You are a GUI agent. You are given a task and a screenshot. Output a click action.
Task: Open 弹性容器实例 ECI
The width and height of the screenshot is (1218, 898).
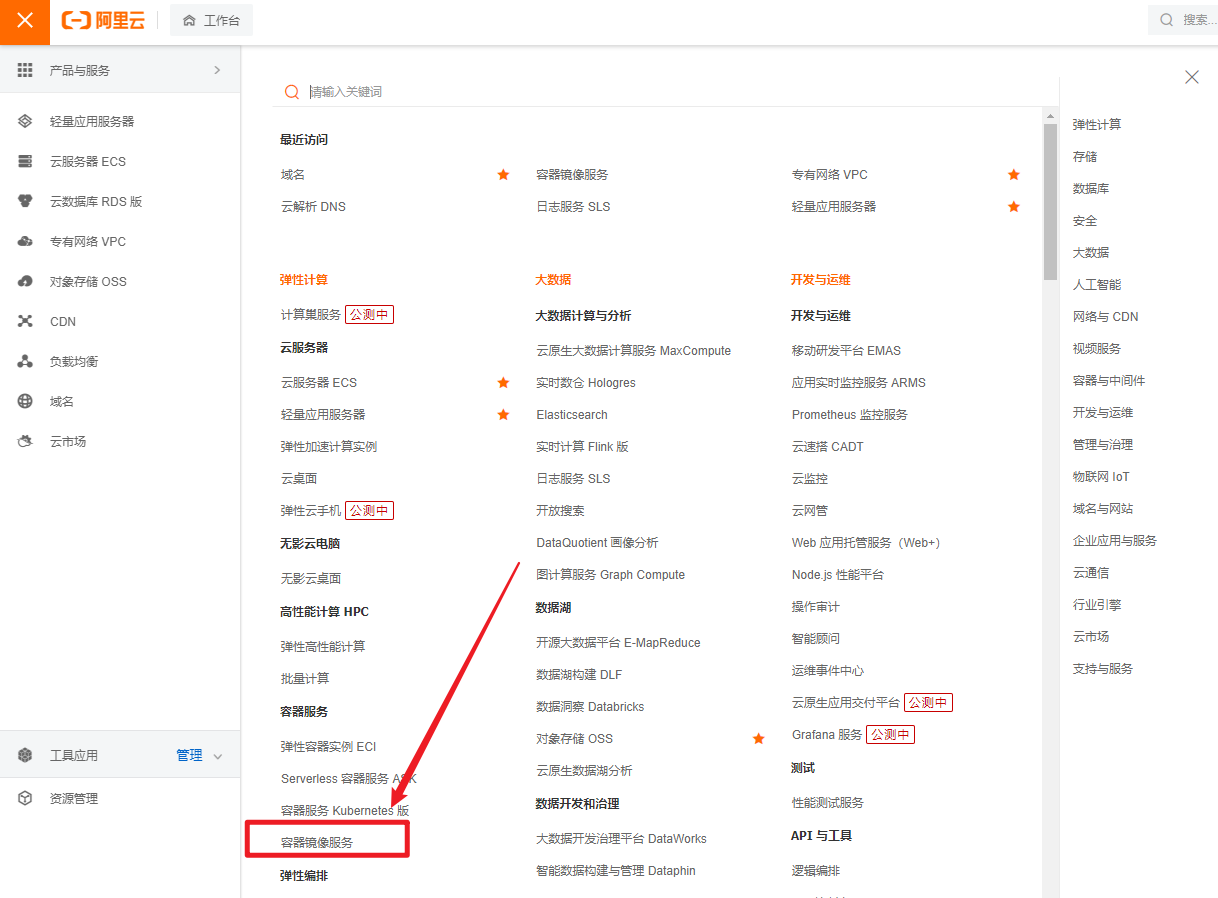pos(328,746)
